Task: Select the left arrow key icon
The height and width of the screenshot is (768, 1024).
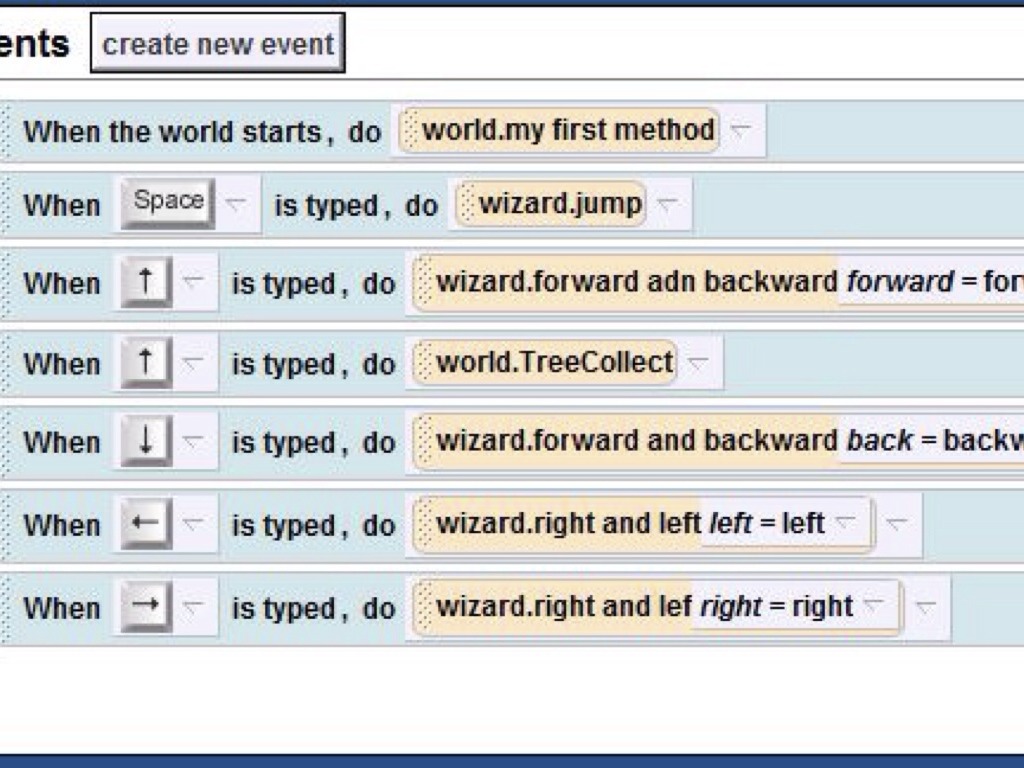Action: pyautogui.click(x=146, y=525)
